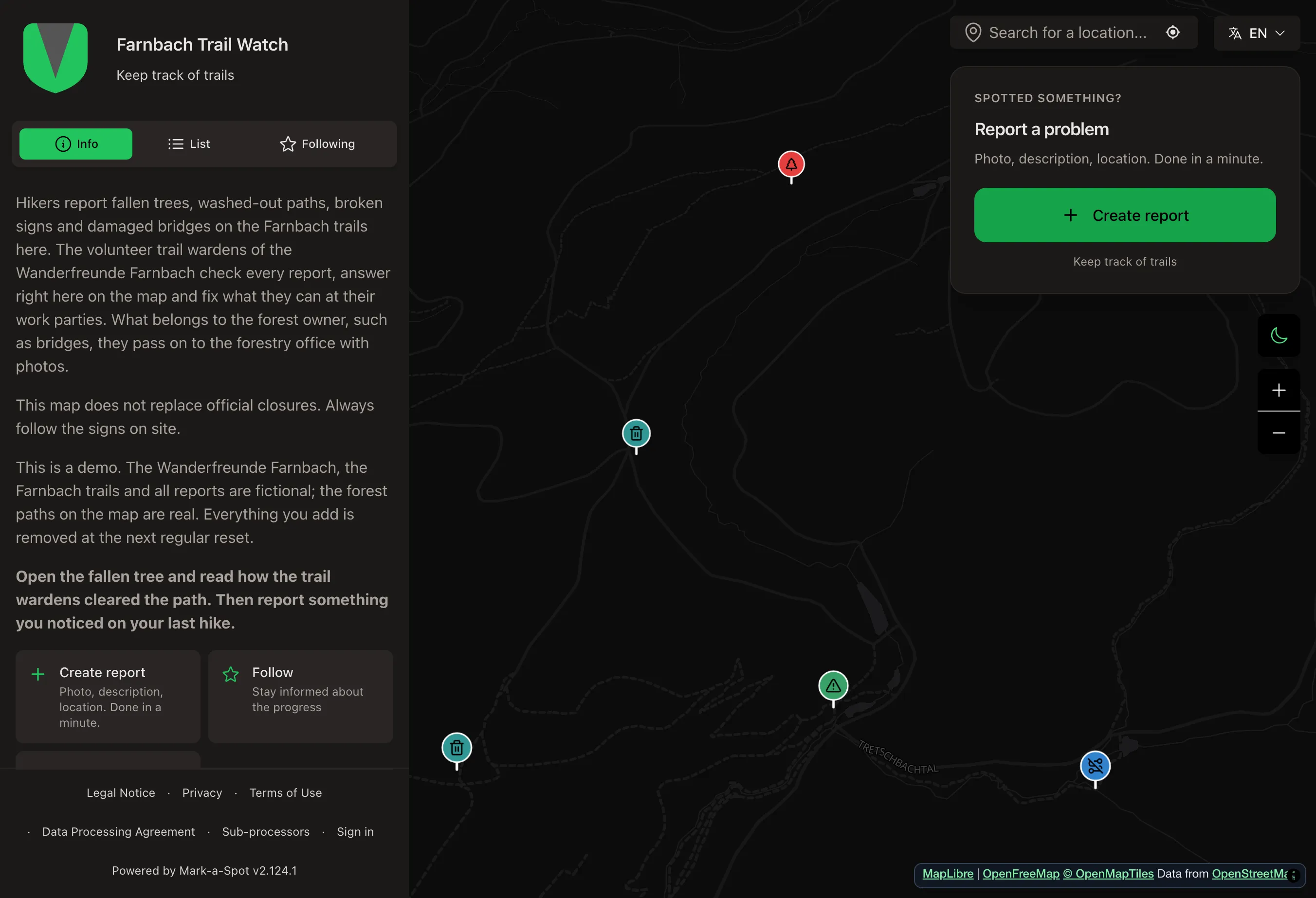Open the OpenStreetMap attribution link
Screen dimensions: 1316x898
click(x=1249, y=874)
